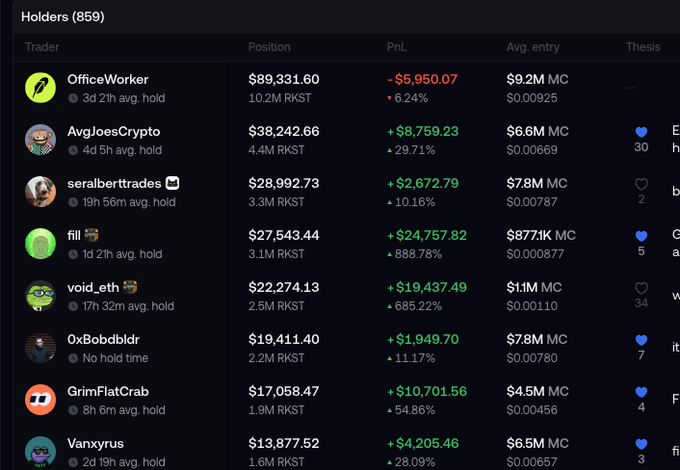
Task: Click the clock icon beside 17h 32m avg. hold
Action: pos(73,307)
